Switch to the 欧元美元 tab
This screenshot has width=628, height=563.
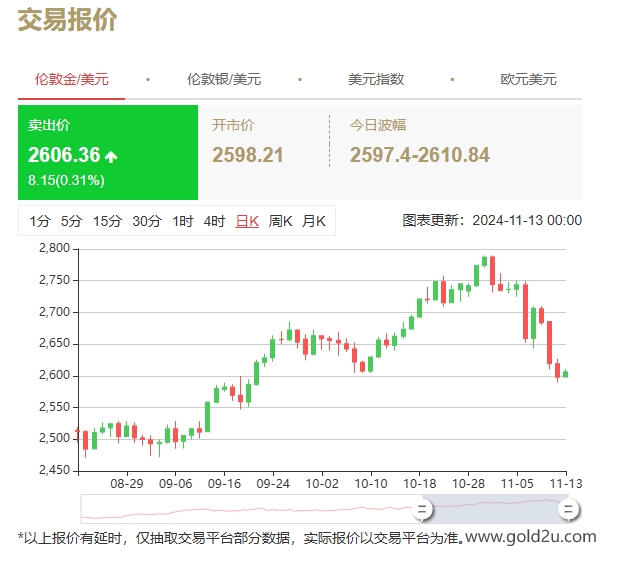click(x=528, y=80)
